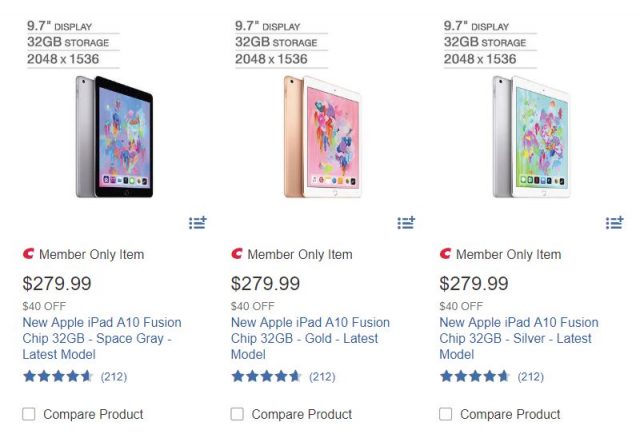This screenshot has width=640, height=438.
Task: Click star rating of Space Gray iPad
Action: pyautogui.click(x=58, y=377)
